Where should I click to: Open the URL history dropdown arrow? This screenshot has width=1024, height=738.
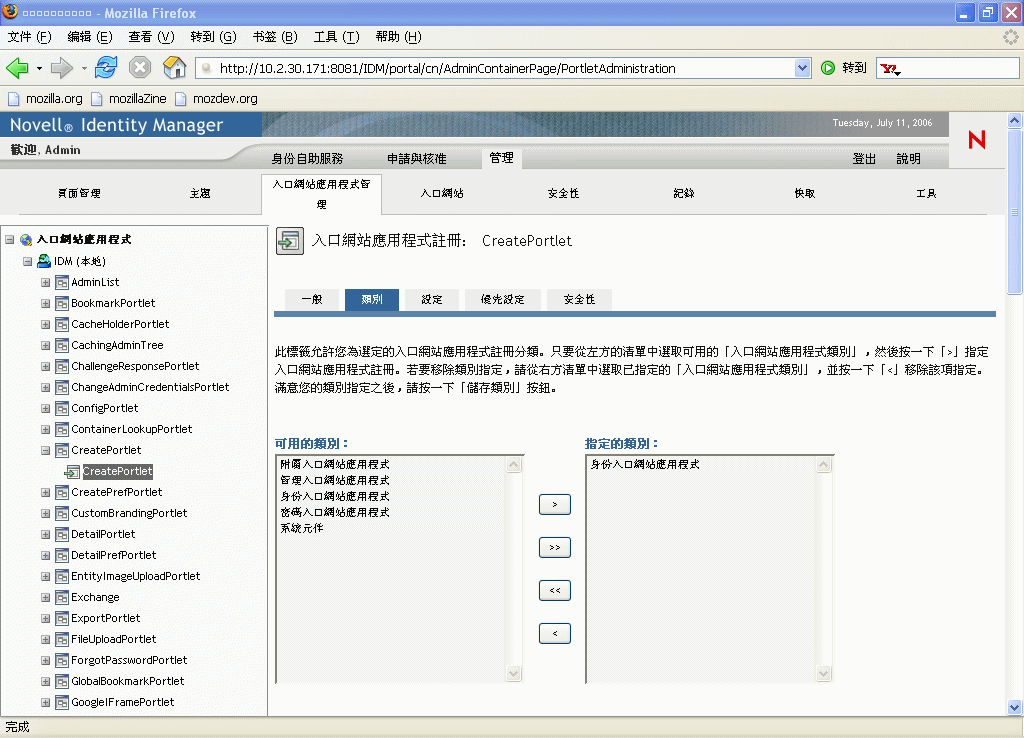pyautogui.click(x=803, y=68)
